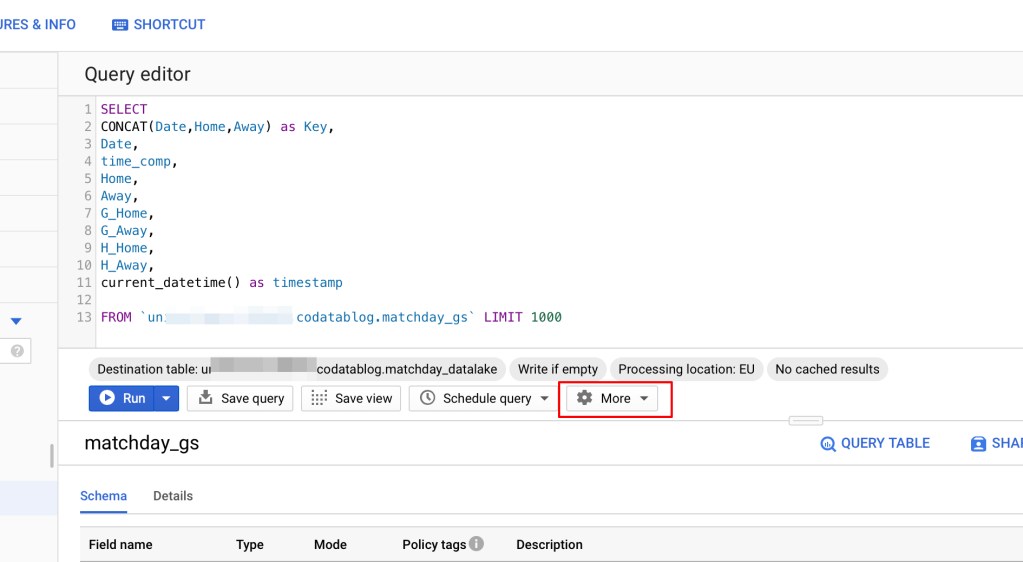Screen dimensions: 1023x562
Task: Click LIMIT 1000 in the FROM line
Action: 523,317
